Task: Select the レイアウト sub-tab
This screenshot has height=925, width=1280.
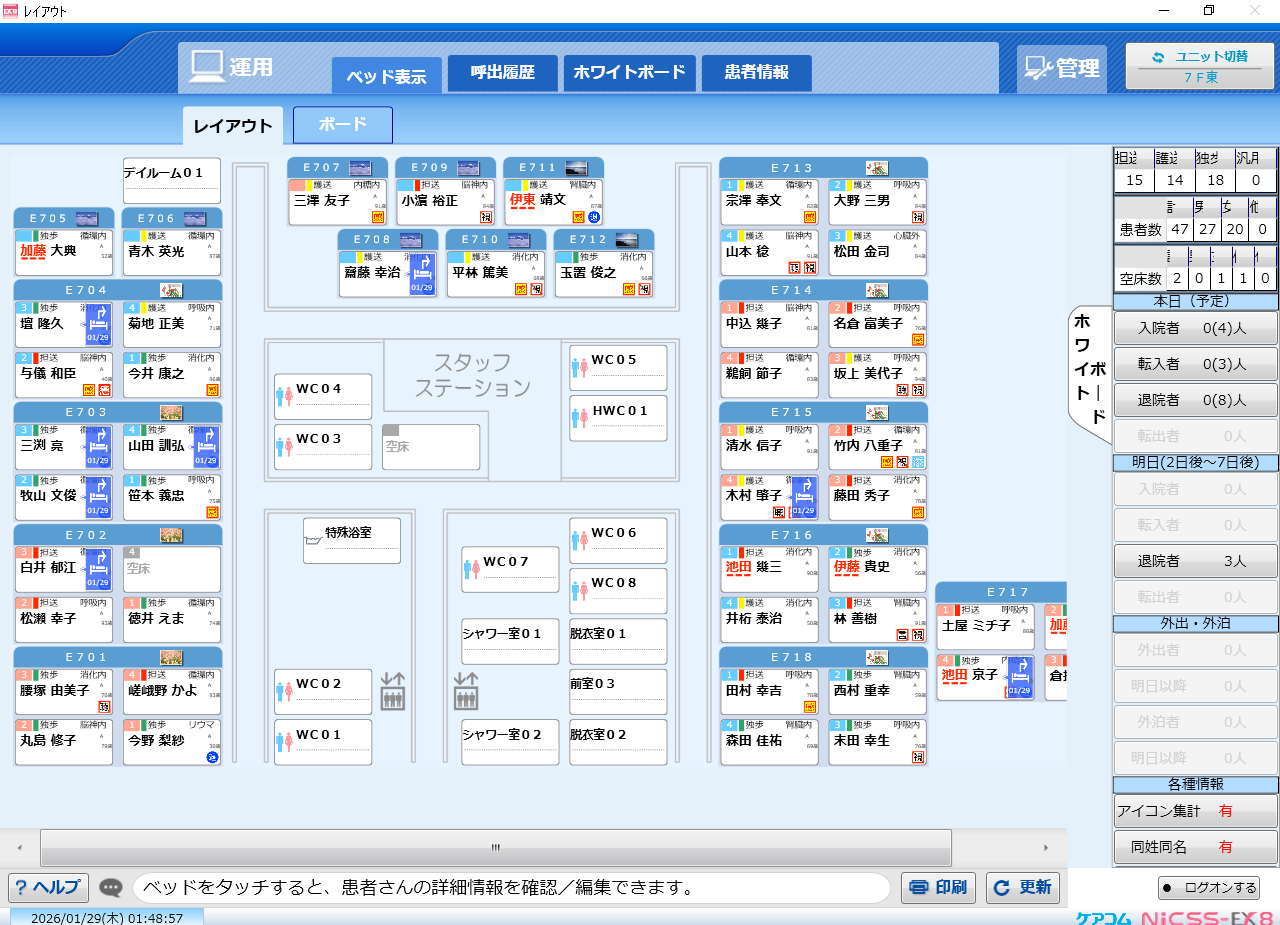Action: (233, 126)
